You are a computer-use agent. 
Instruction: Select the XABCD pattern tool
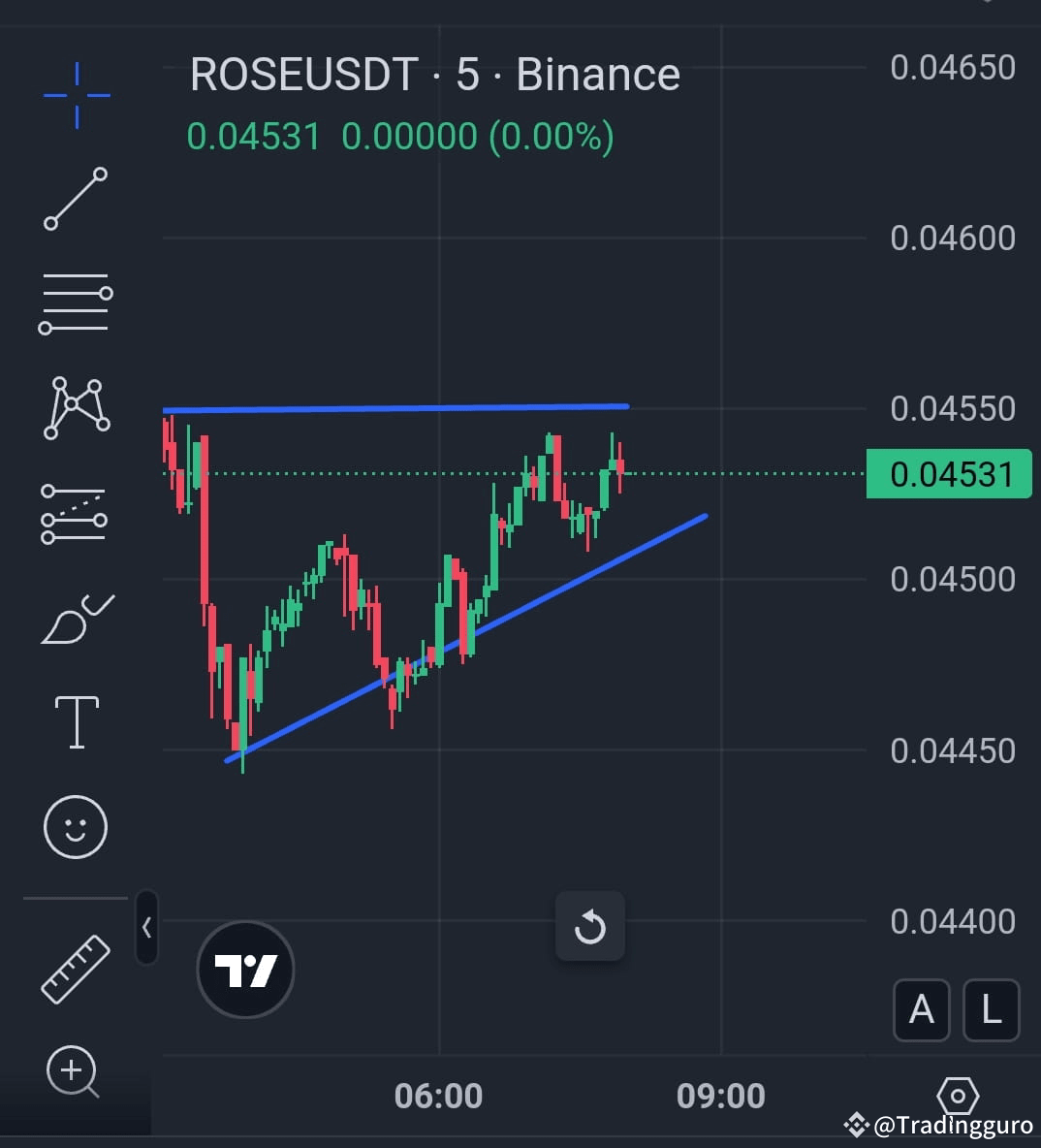[77, 408]
